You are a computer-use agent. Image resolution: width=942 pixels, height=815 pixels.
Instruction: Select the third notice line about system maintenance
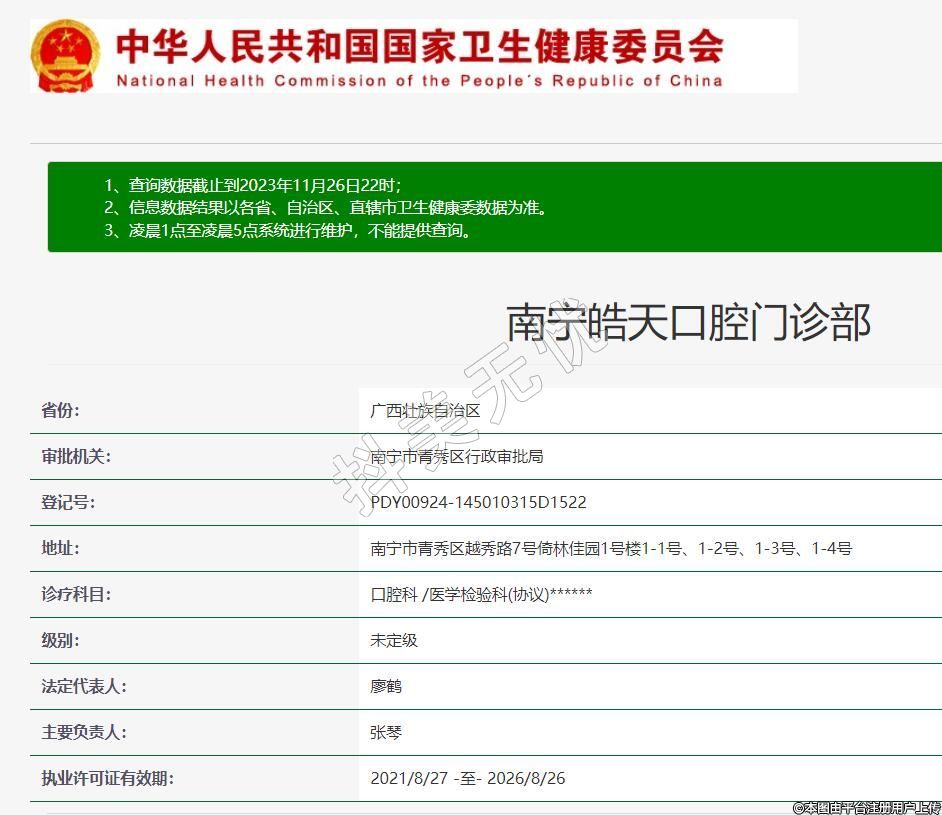[x=287, y=230]
